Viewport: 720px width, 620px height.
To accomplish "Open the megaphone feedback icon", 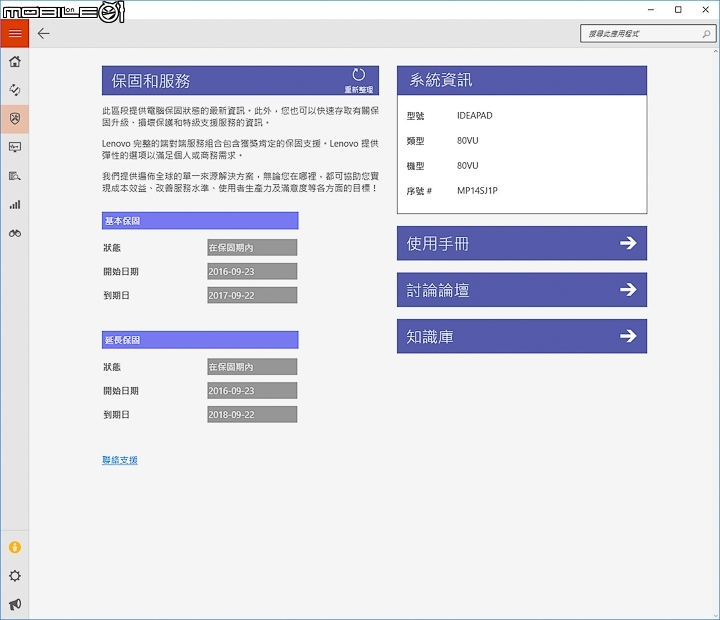I will [x=15, y=604].
